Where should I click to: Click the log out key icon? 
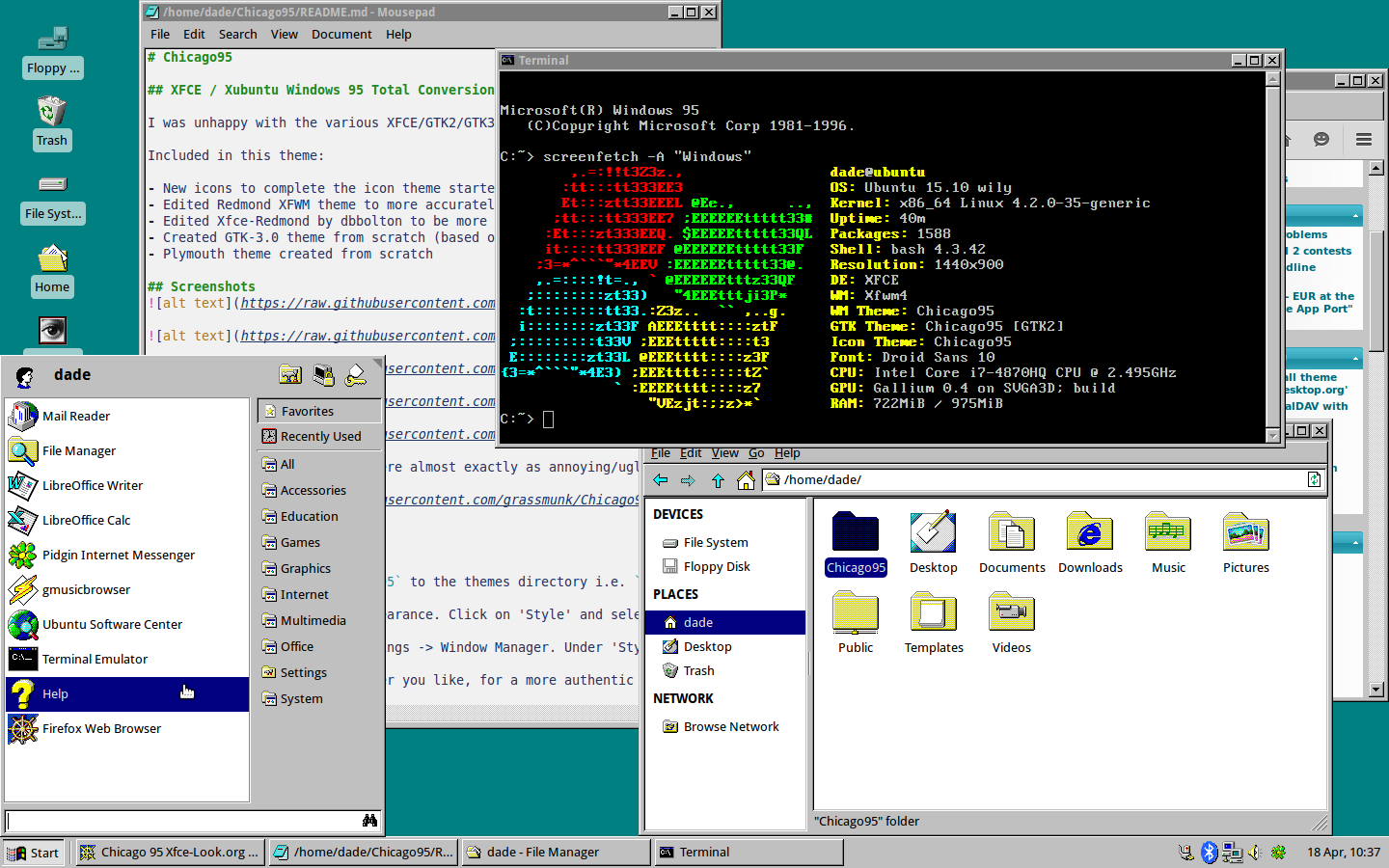(356, 375)
